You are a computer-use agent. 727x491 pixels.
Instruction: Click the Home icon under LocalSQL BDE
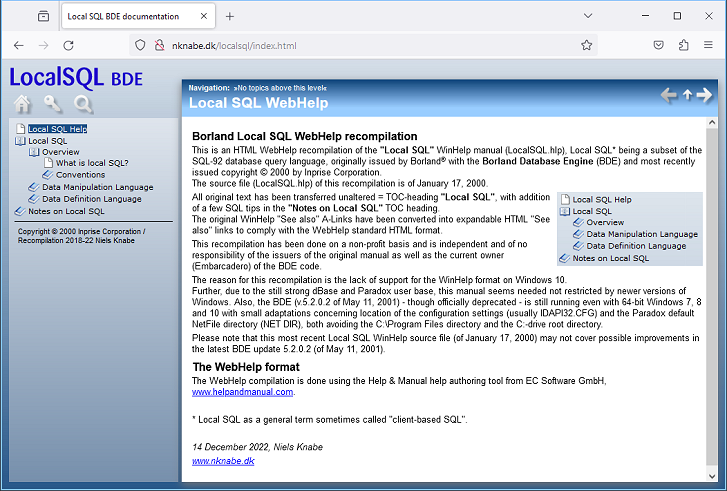coord(22,104)
